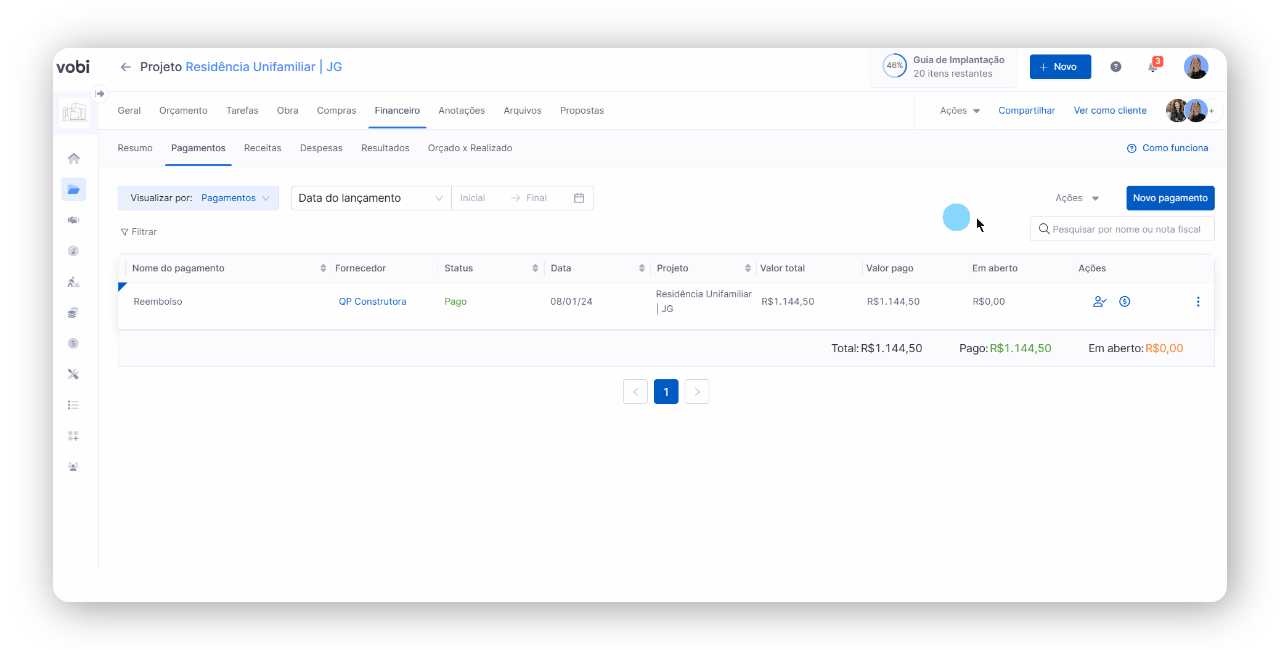Screen dimensions: 1280x650
Task: Open the calendar icon in date range
Action: coord(579,198)
